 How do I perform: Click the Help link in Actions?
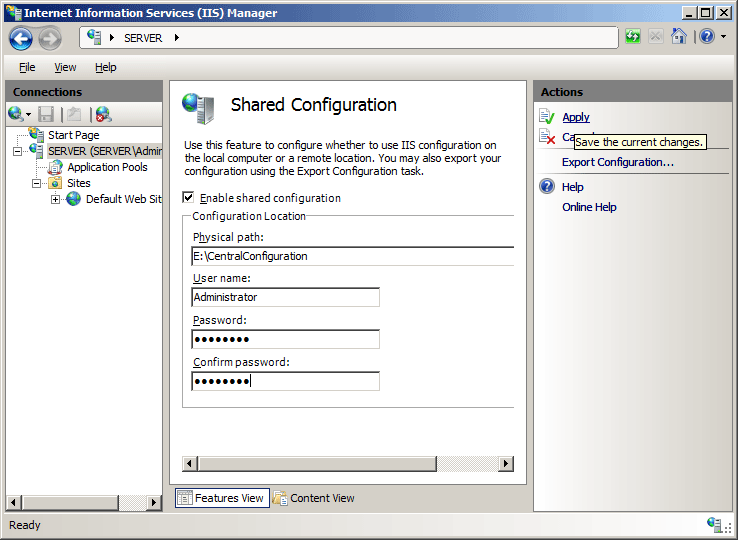(x=572, y=187)
